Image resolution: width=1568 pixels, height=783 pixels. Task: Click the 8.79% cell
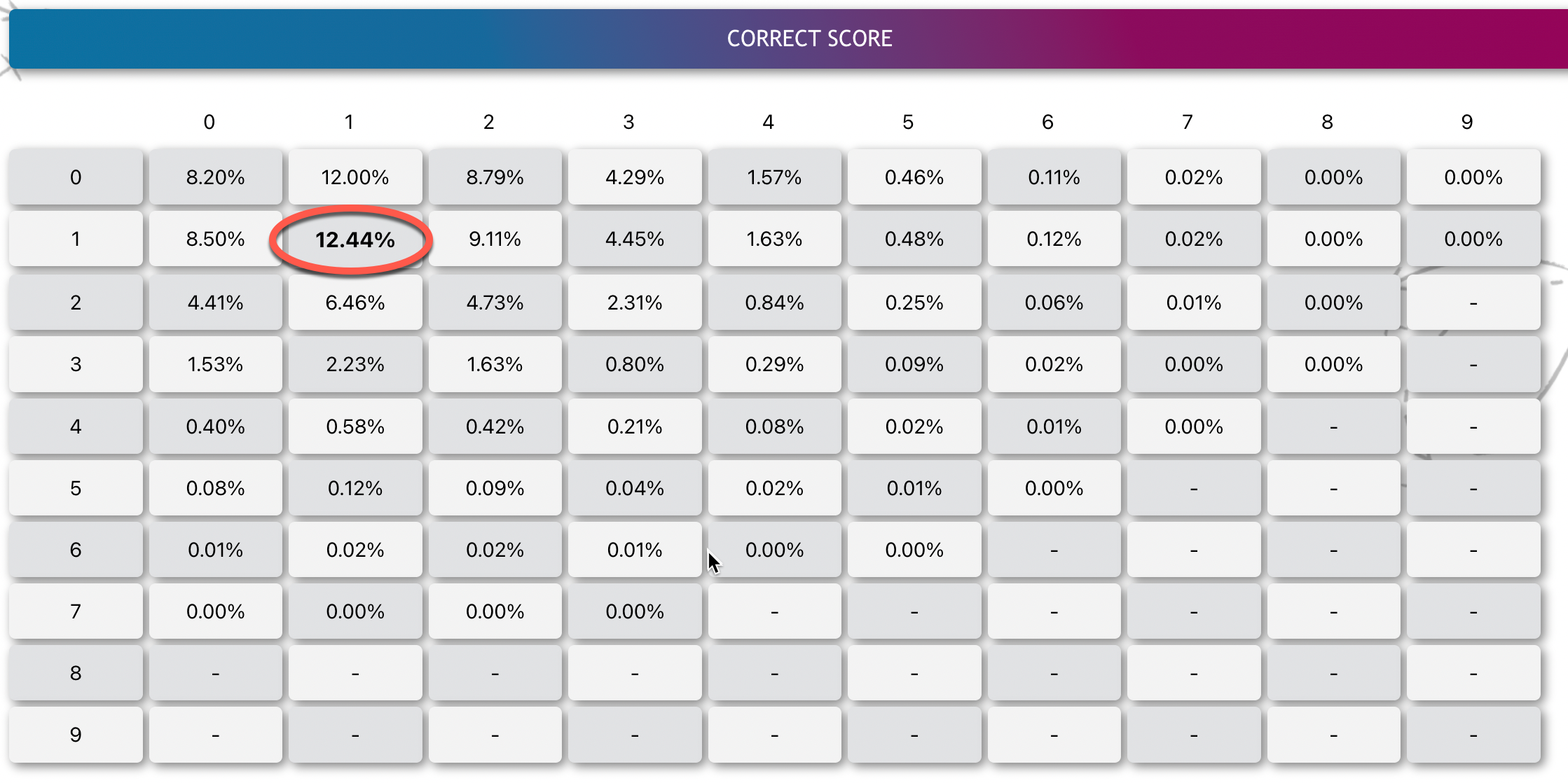[495, 177]
